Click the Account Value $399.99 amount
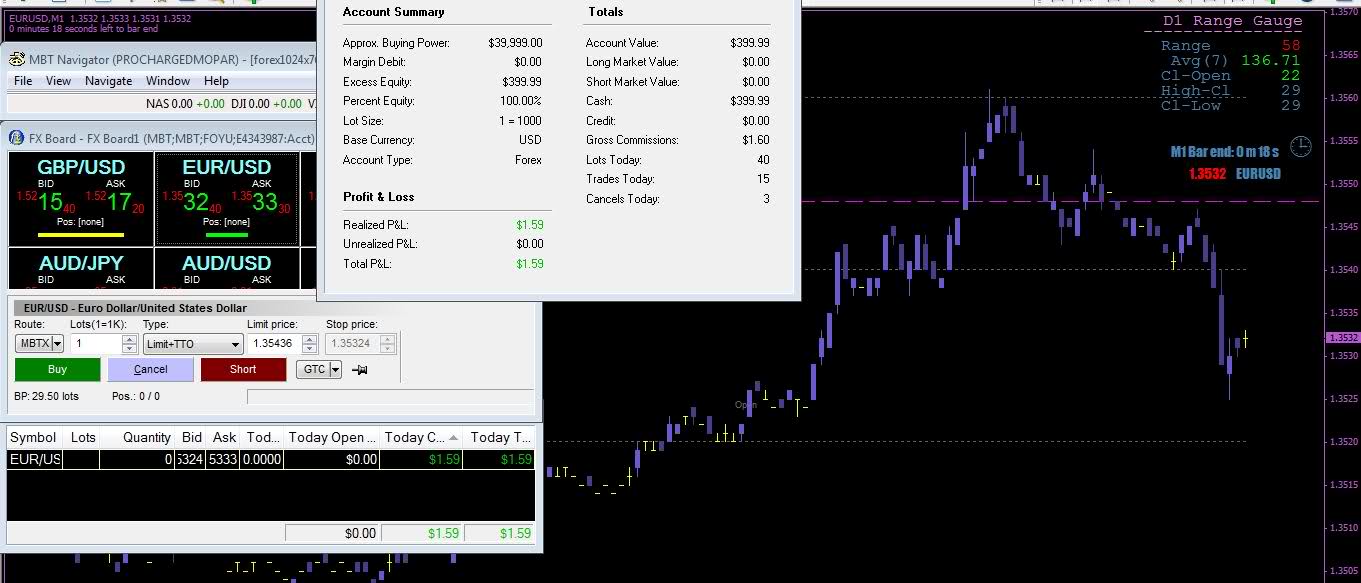This screenshot has height=583, width=1361. (750, 43)
